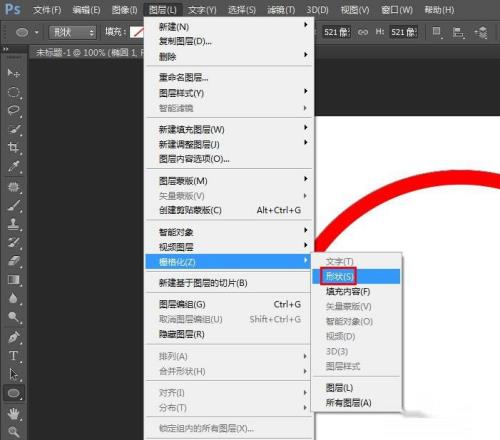Select the Lasso tool
500x440 pixels.
[13, 110]
